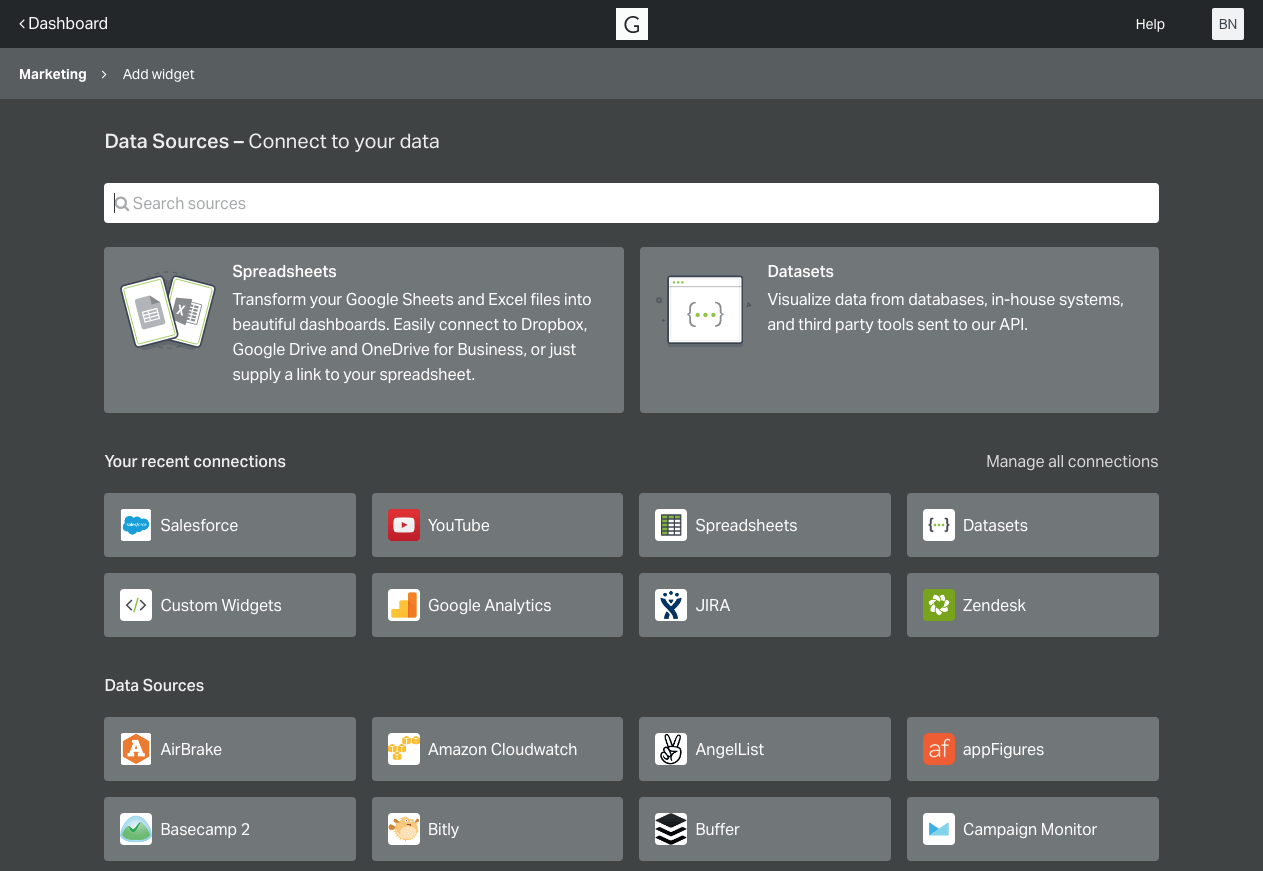Select the Campaign Monitor label
The image size is (1263, 871).
(x=1030, y=829)
